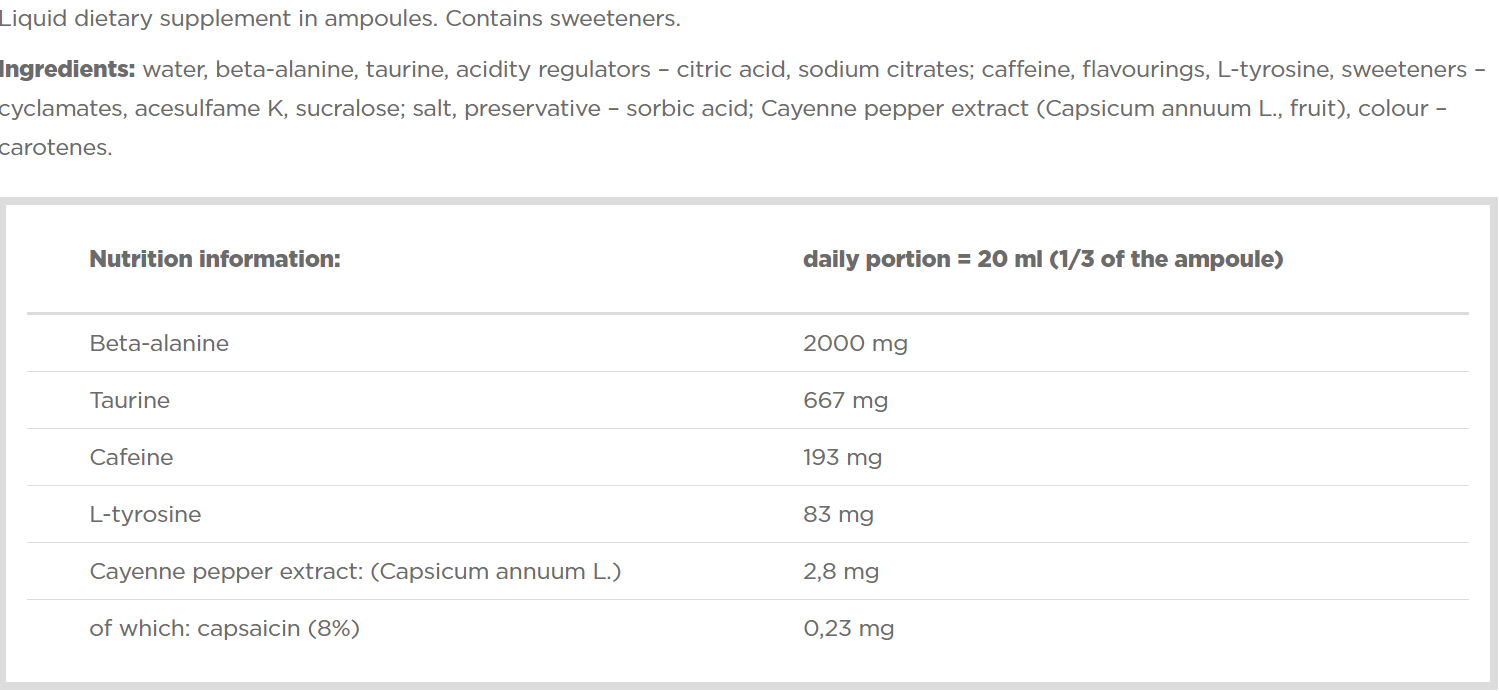Click the '193 mg' caffeine value
Viewport: 1499px width, 691px height.
pyautogui.click(x=842, y=458)
